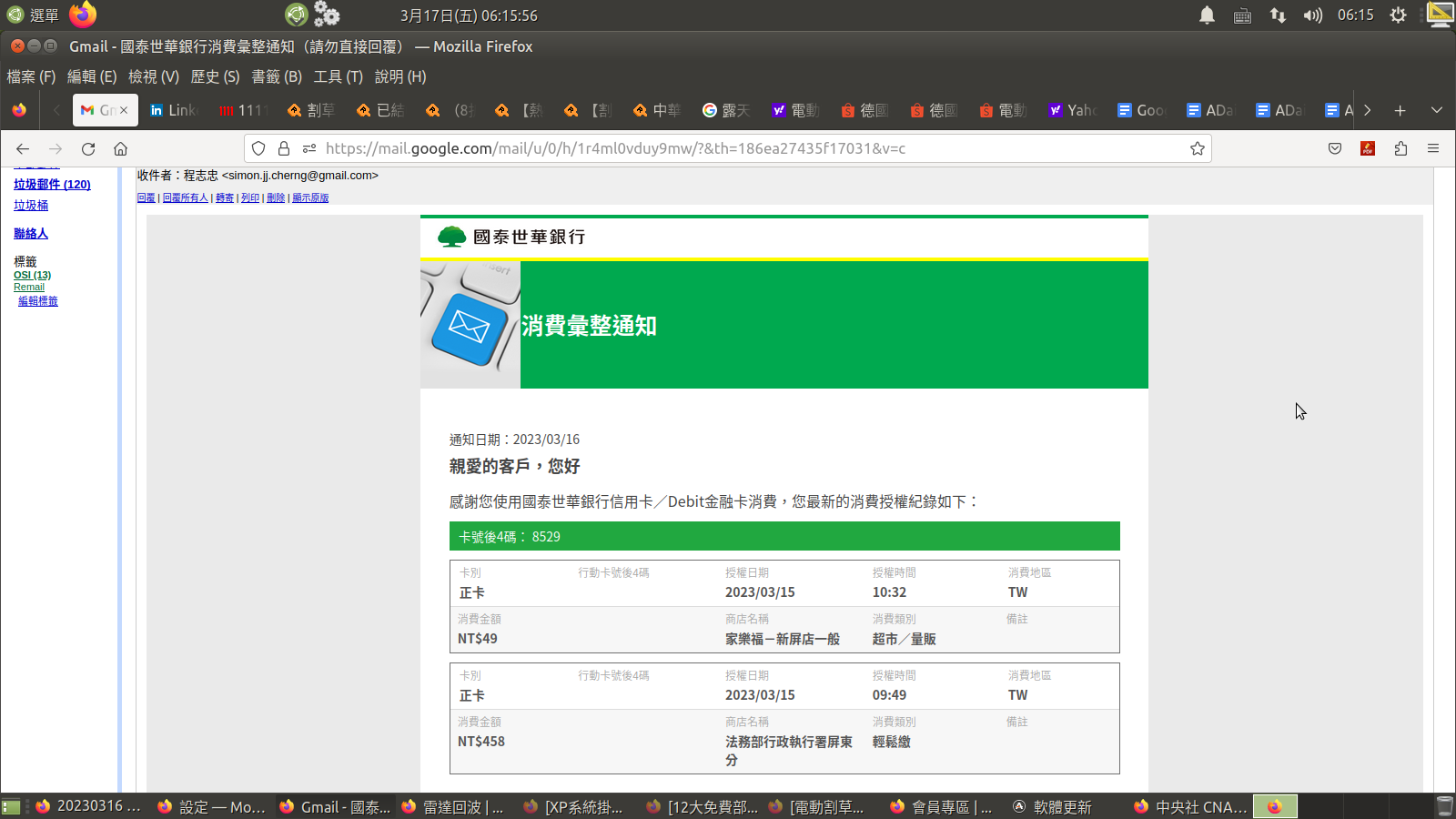Open system settings gear in top panel
Screen dimensions: 1456x819
tap(1399, 15)
